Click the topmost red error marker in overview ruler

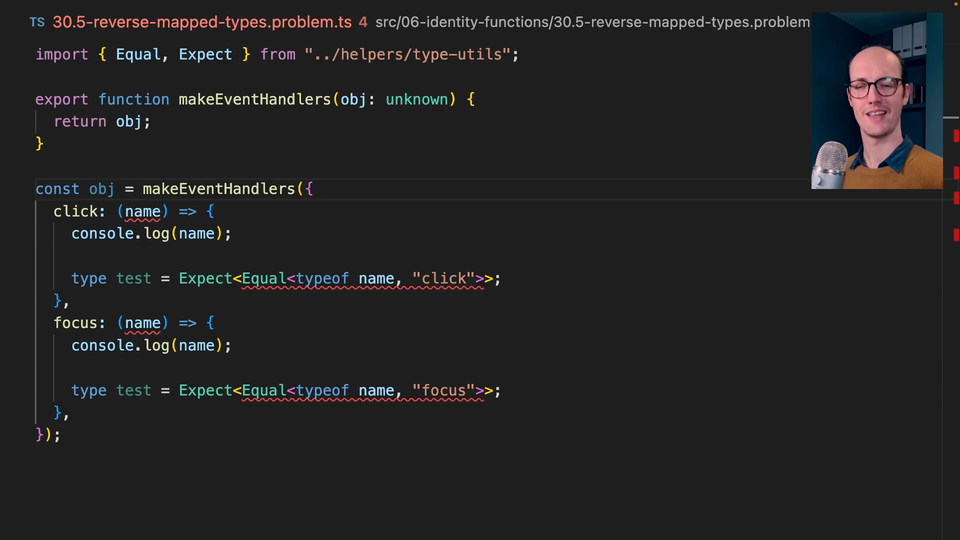click(x=956, y=136)
